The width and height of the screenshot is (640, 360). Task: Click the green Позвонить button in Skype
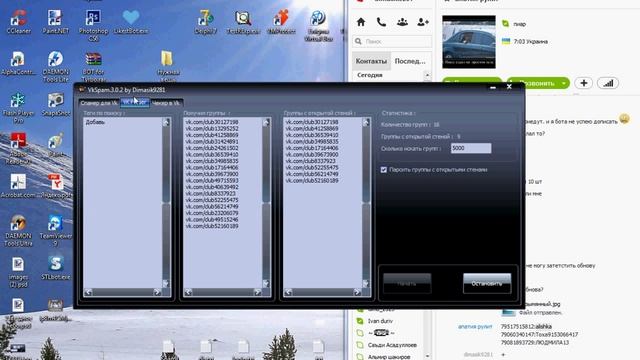(538, 83)
